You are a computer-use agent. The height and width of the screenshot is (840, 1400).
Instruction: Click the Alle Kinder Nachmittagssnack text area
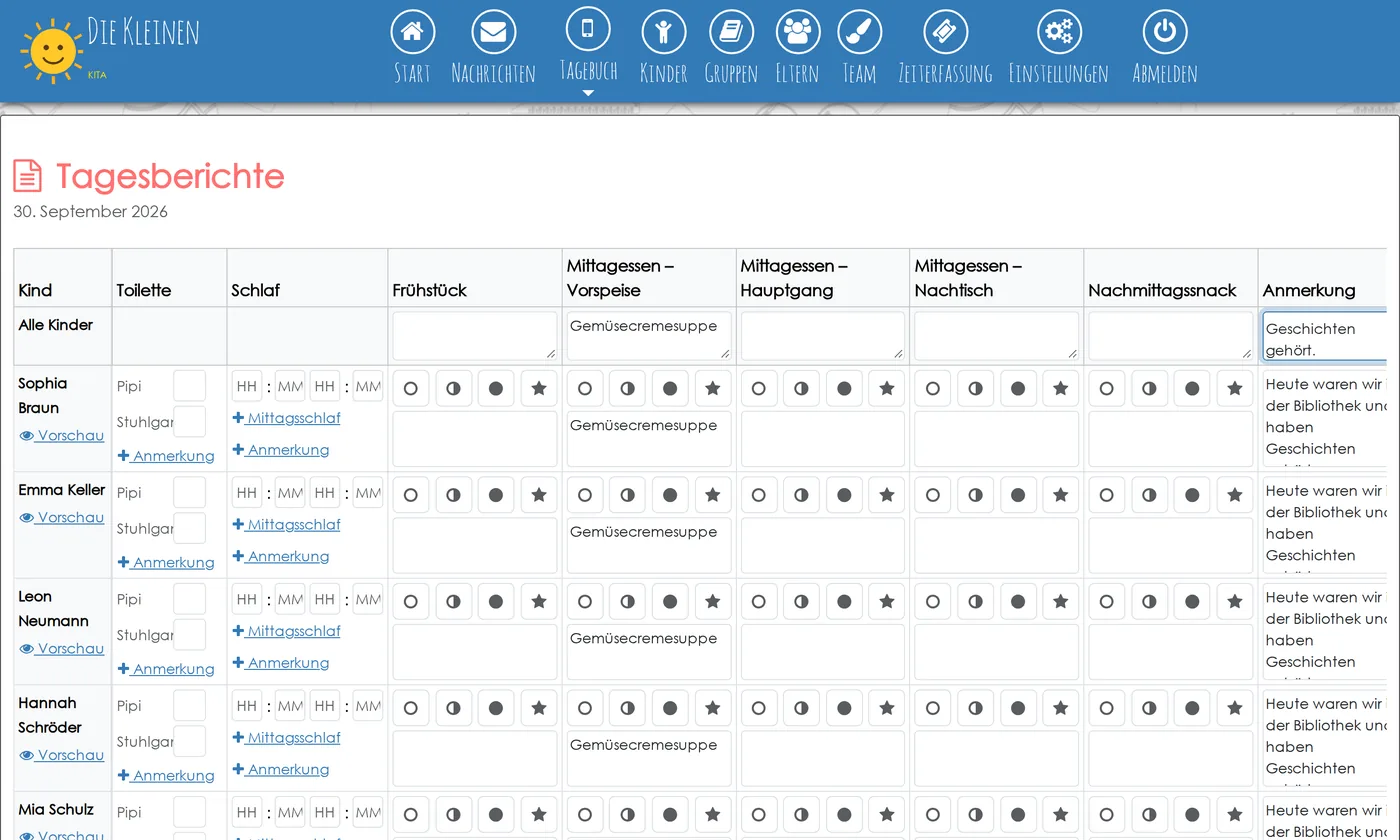pyautogui.click(x=1171, y=336)
